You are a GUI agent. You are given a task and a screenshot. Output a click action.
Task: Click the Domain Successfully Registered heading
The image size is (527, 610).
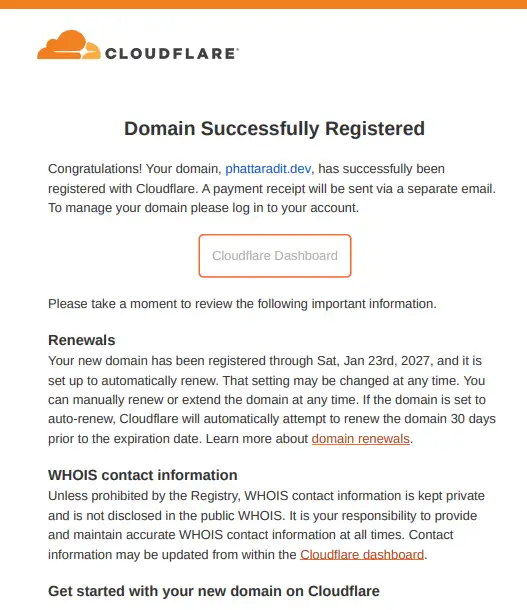[x=275, y=128]
